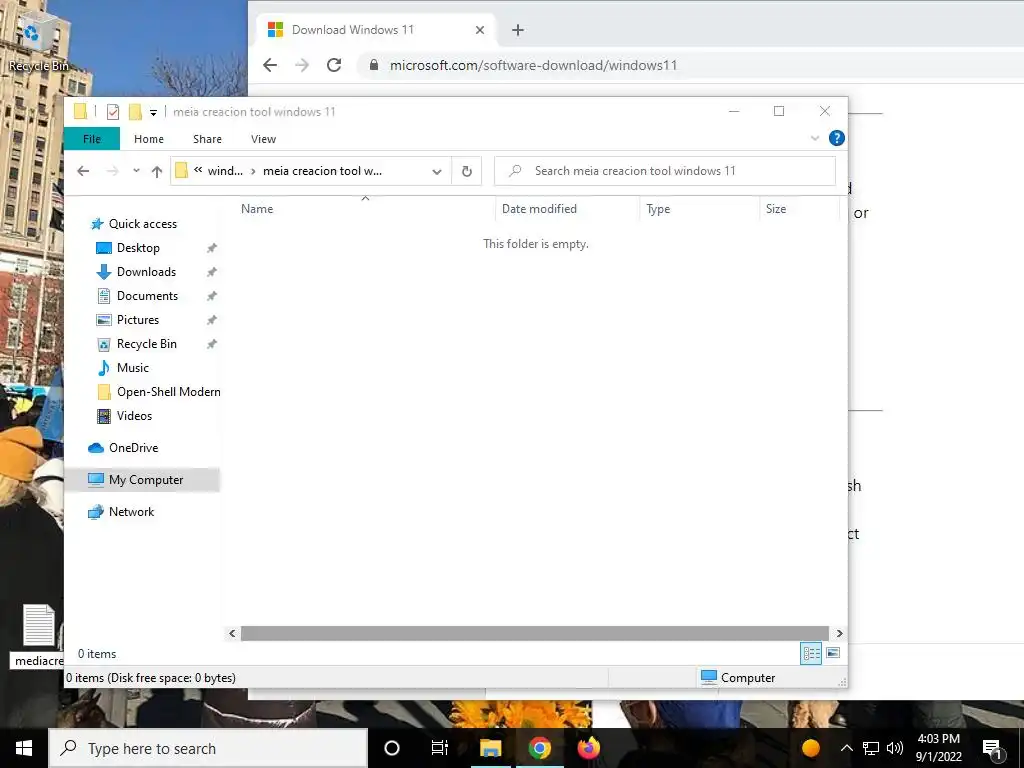The image size is (1024, 768).
Task: Open Recycle Bin in navigation pane
Action: pyautogui.click(x=147, y=344)
